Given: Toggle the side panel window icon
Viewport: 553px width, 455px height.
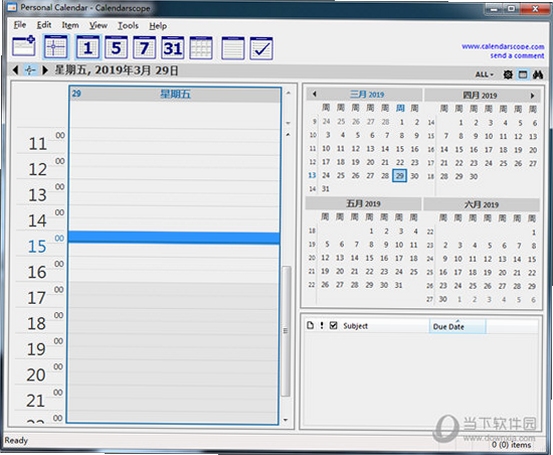Looking at the screenshot, I should click(x=523, y=74).
